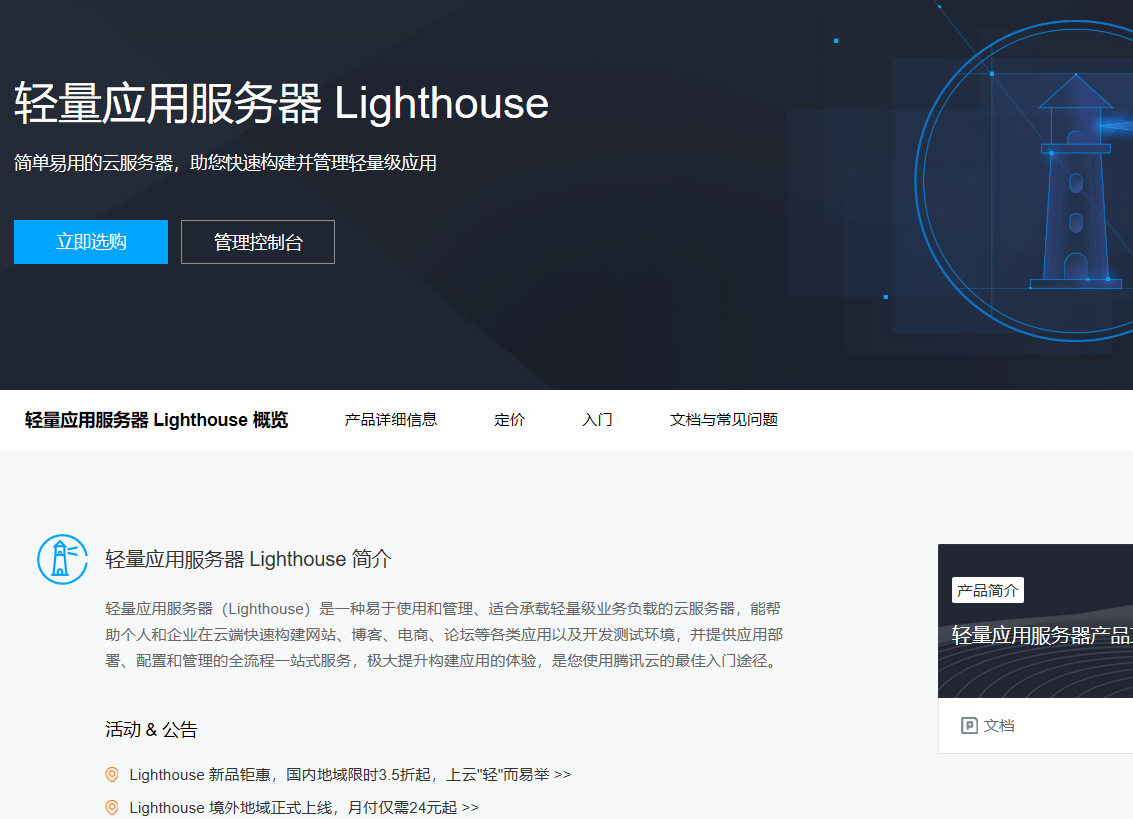Click the Lighthouse introduction paragraph text
Image resolution: width=1133 pixels, height=819 pixels.
(444, 635)
